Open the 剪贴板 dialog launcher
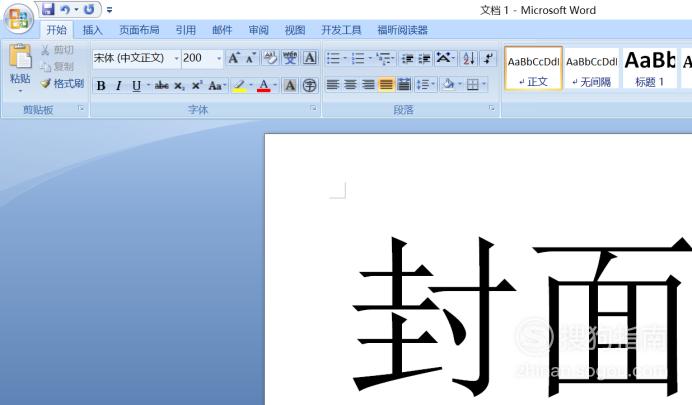The height and width of the screenshot is (405, 692). 81,108
